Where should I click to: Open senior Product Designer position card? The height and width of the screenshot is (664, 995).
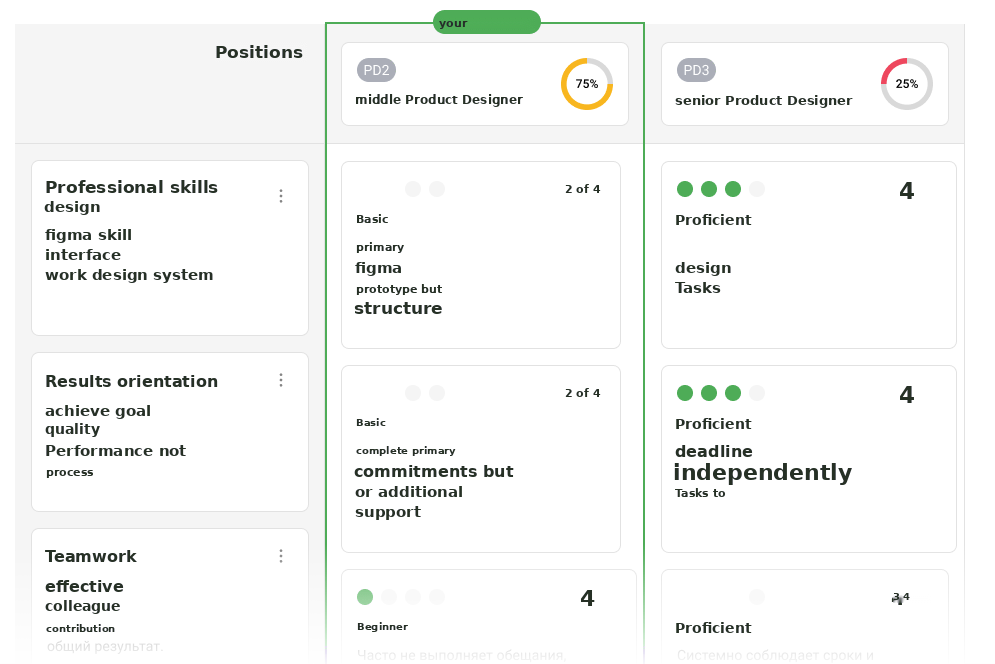805,84
